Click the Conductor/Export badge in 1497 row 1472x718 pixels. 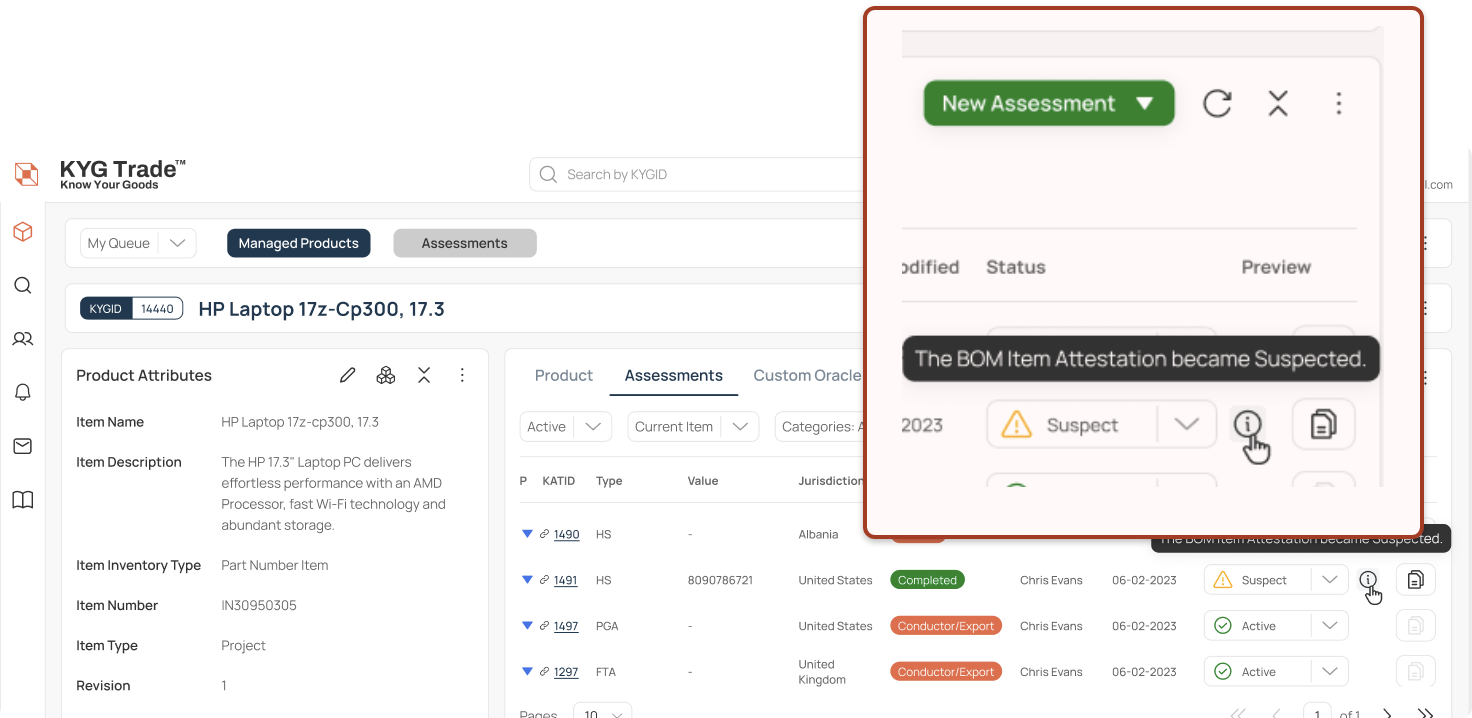tap(946, 626)
